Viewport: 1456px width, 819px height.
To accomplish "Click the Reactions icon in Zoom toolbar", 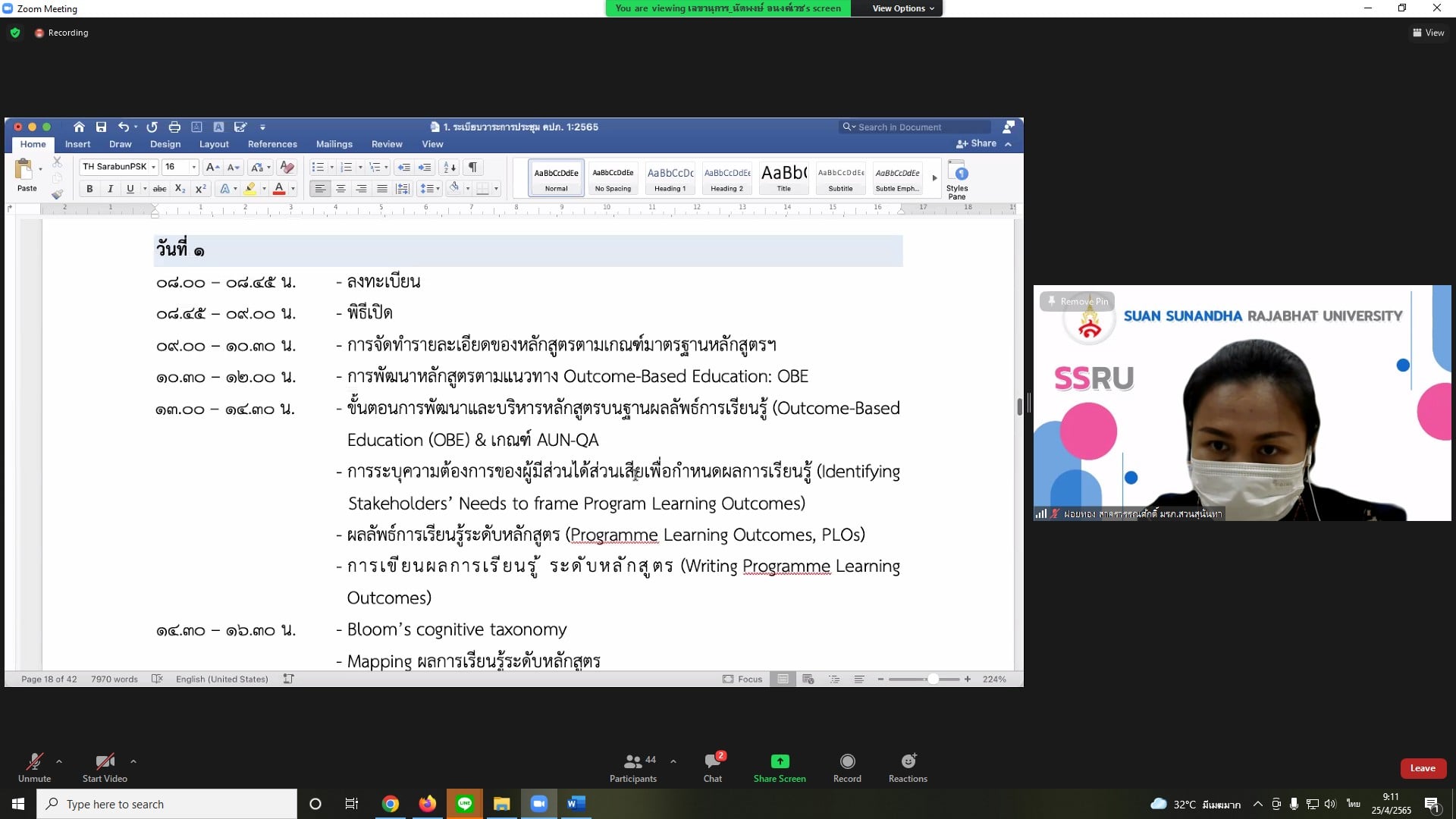I will pos(908,761).
